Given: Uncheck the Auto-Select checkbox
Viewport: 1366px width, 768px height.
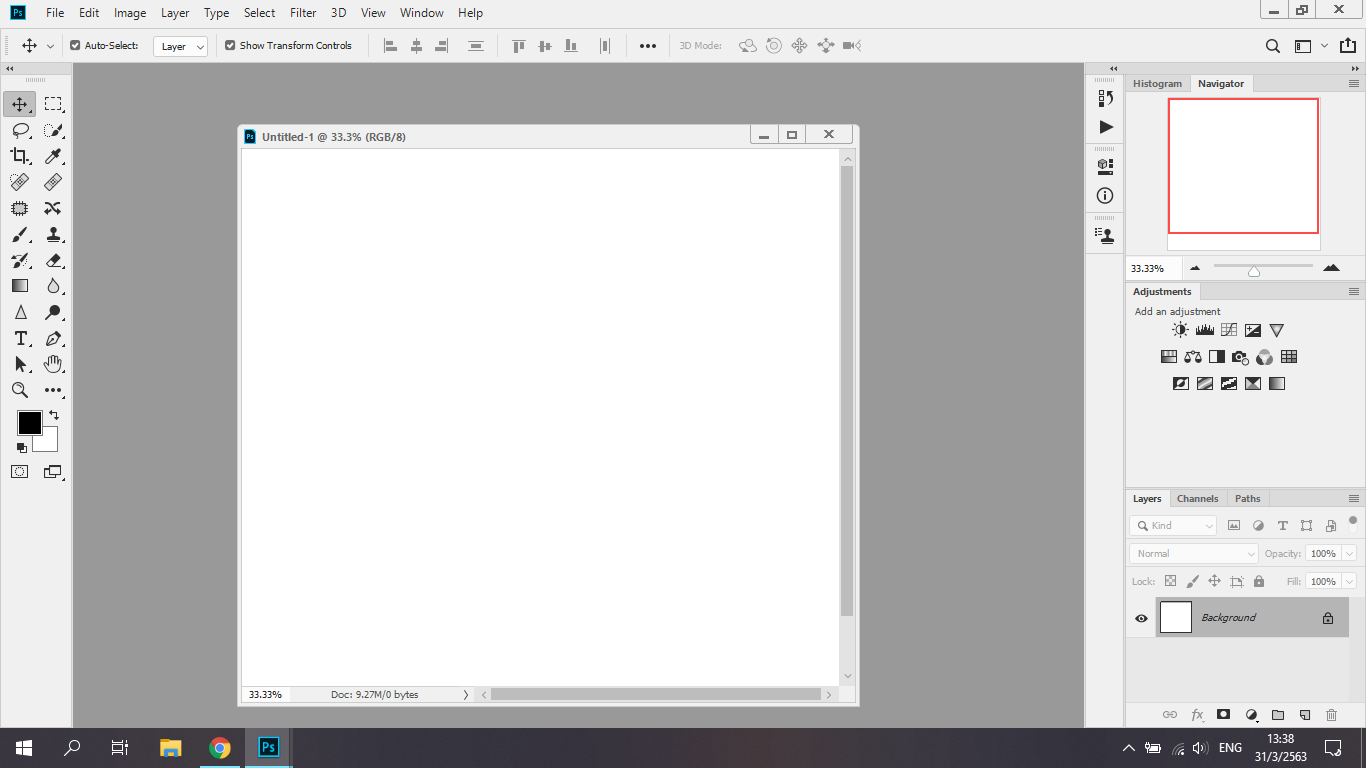Looking at the screenshot, I should pos(75,46).
